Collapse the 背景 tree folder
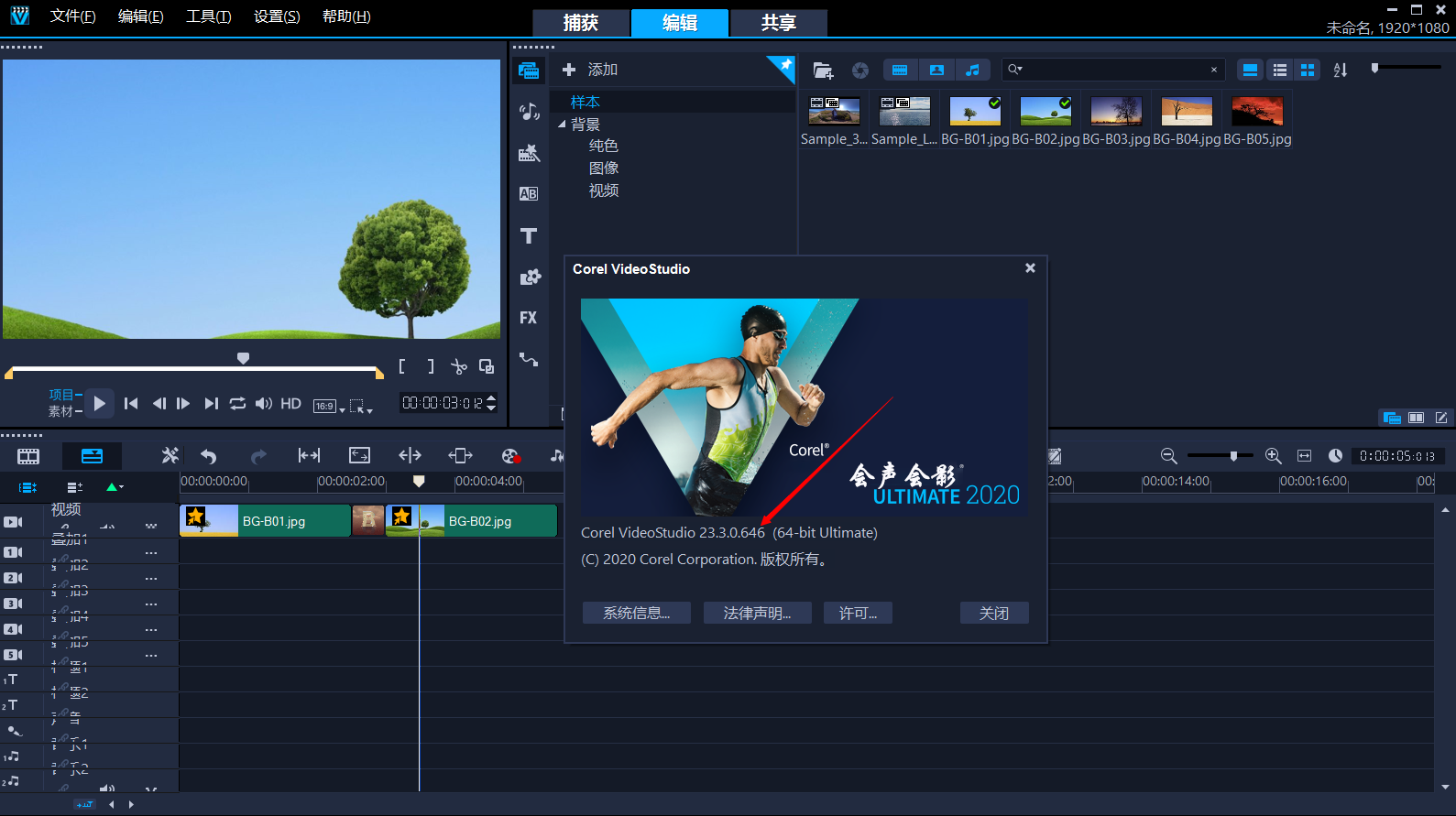This screenshot has width=1456, height=816. coord(562,124)
